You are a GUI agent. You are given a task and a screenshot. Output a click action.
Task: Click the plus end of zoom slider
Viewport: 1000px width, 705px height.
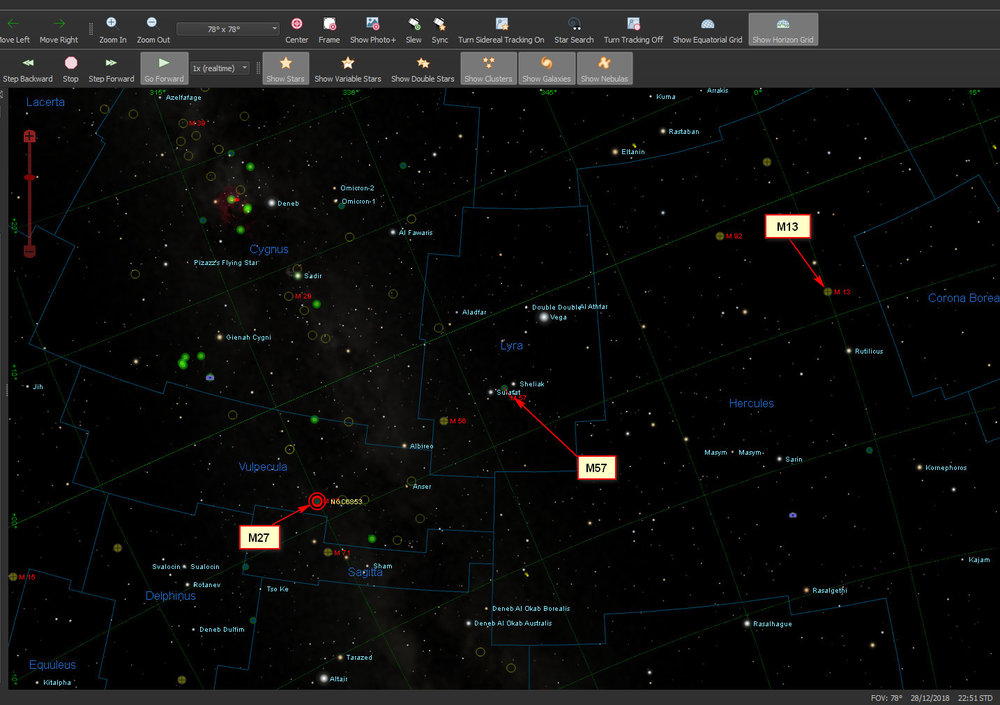point(29,136)
